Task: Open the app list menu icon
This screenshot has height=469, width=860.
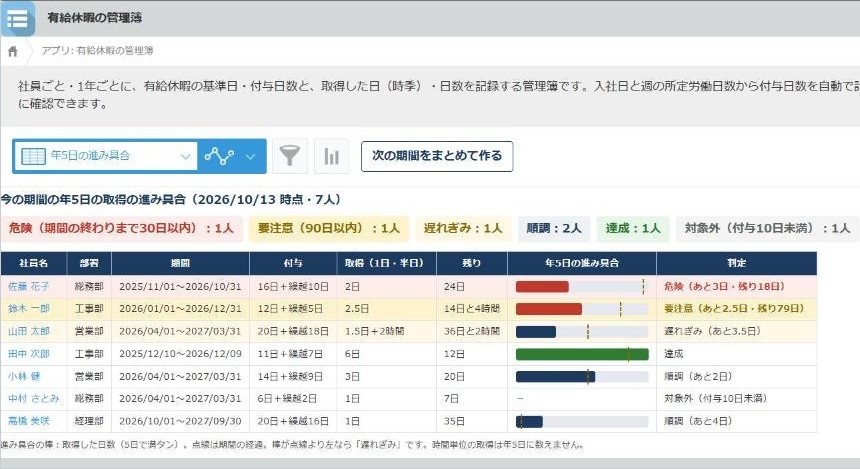Action: [18, 19]
